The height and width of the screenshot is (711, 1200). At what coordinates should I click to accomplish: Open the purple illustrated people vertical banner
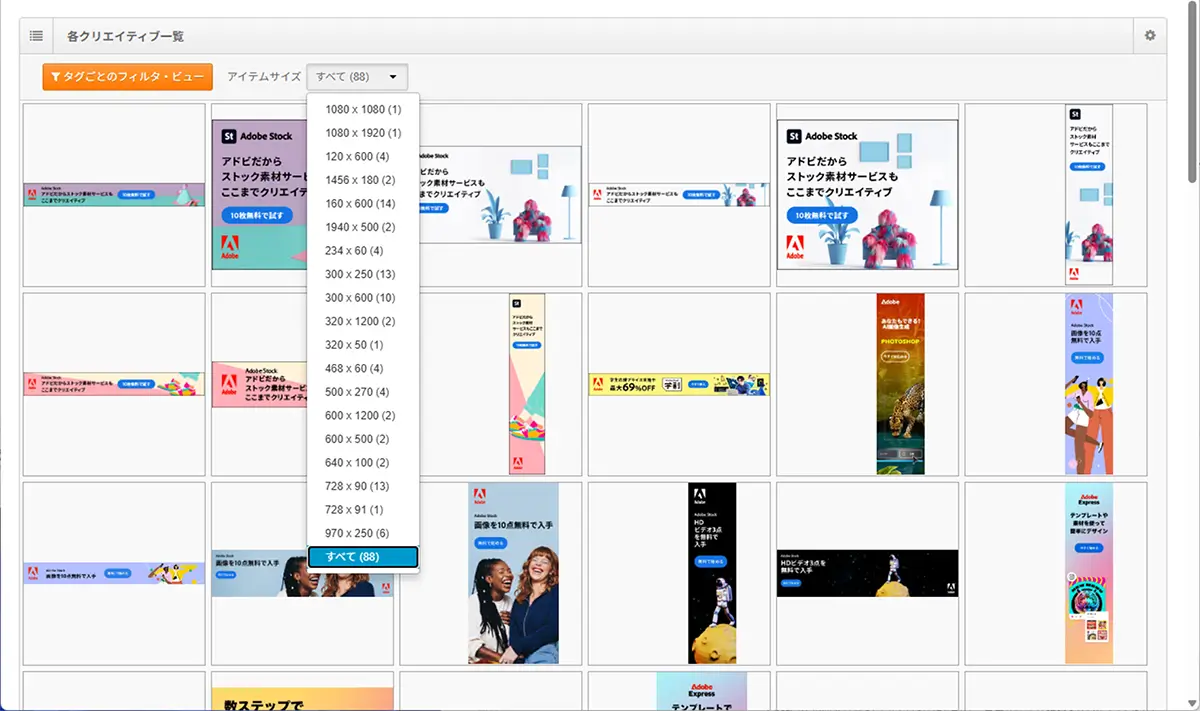point(1088,384)
